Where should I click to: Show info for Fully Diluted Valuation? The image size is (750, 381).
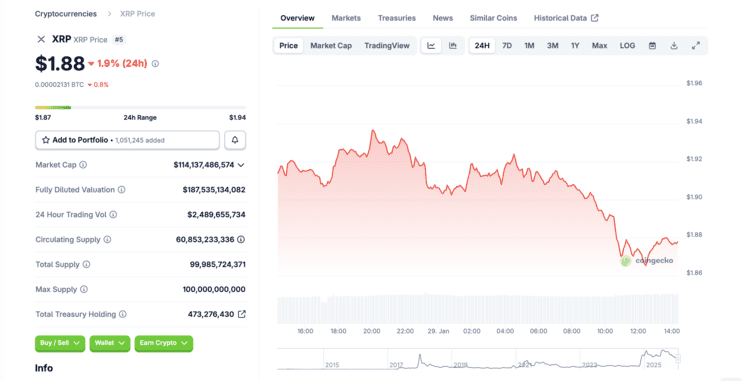[x=121, y=190]
